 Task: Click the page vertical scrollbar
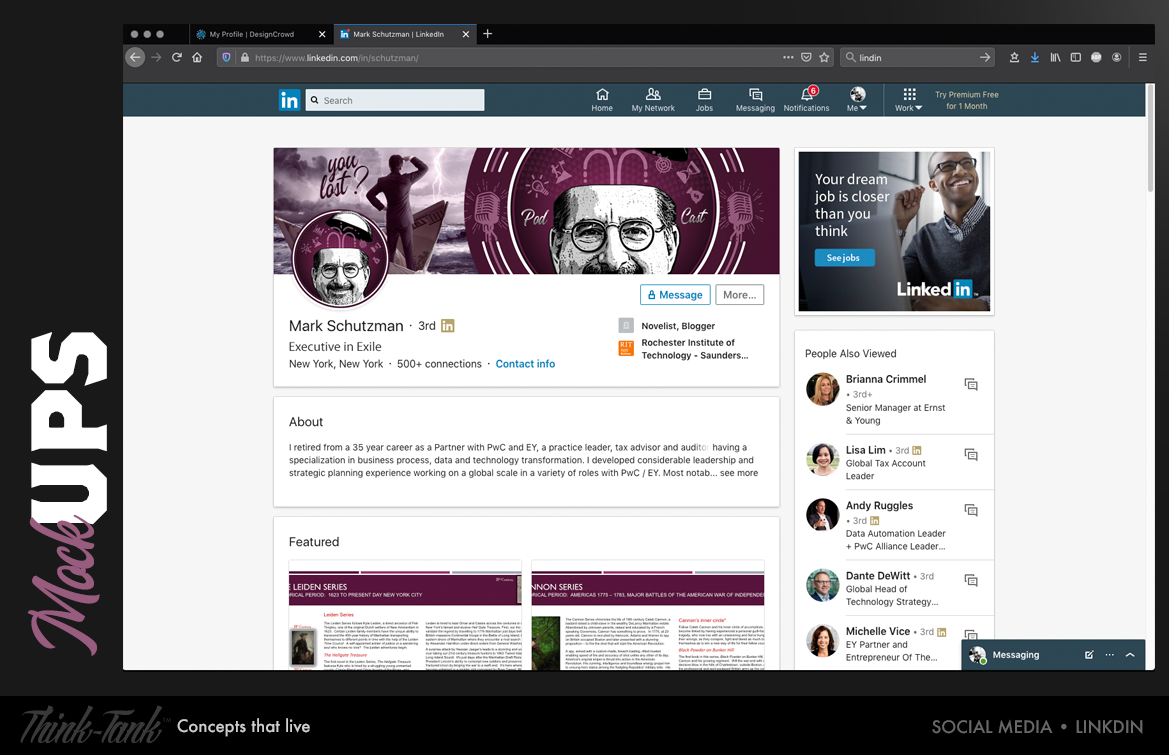[x=1150, y=138]
